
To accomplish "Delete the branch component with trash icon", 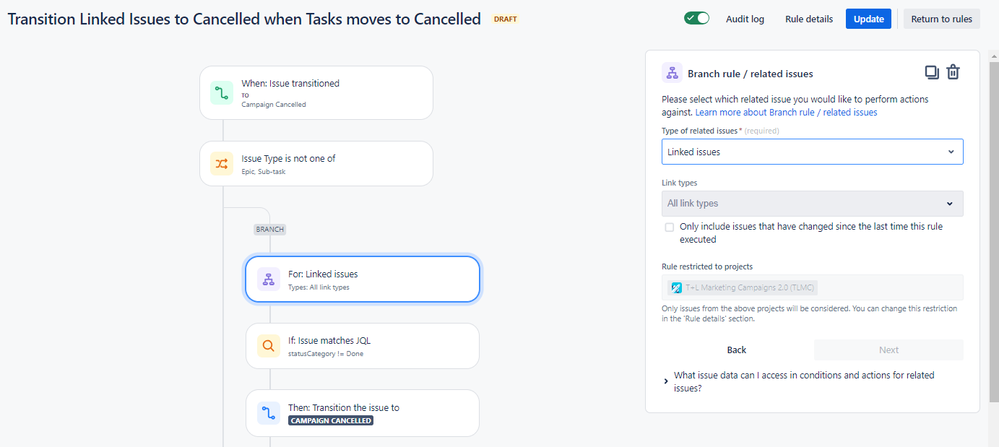I will 952,73.
